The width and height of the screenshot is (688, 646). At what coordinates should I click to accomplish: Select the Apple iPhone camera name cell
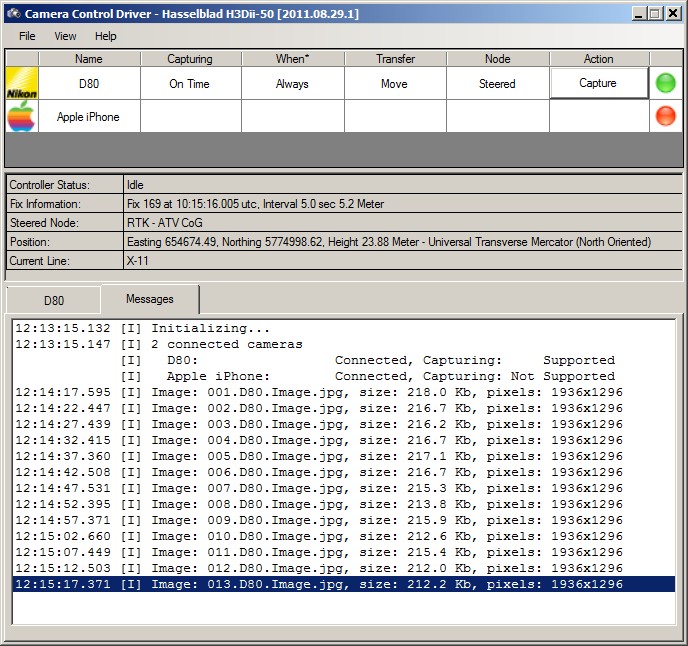pyautogui.click(x=88, y=117)
